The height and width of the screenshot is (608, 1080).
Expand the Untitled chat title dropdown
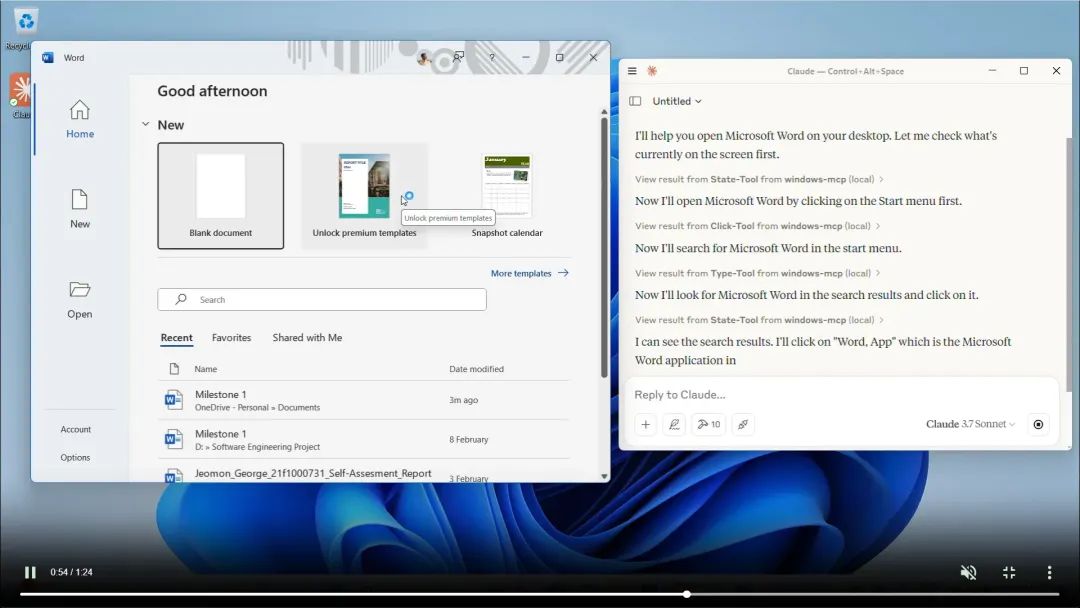click(x=677, y=101)
